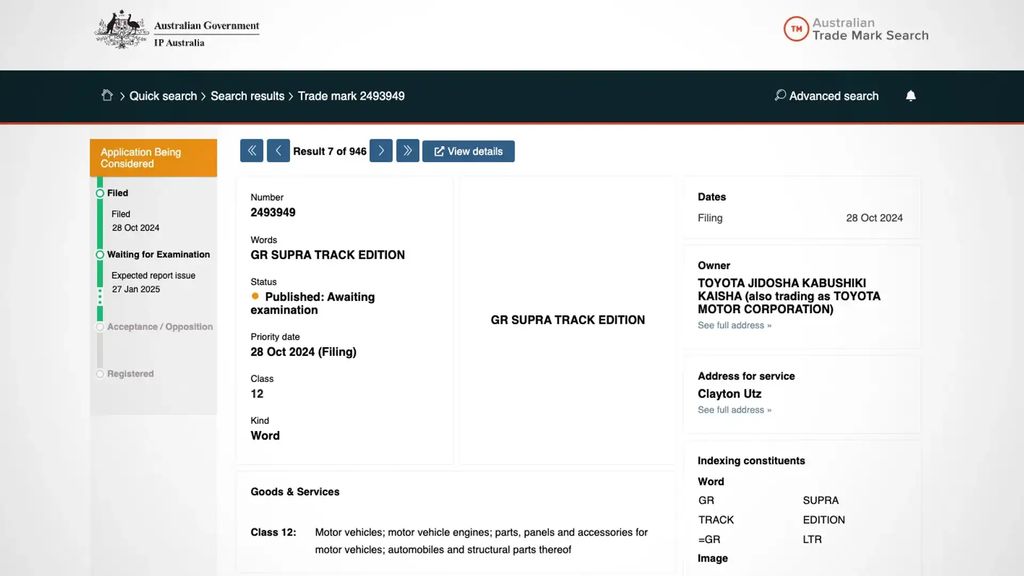The width and height of the screenshot is (1024, 576).
Task: Click indexing word SUPRA
Action: tap(821, 500)
